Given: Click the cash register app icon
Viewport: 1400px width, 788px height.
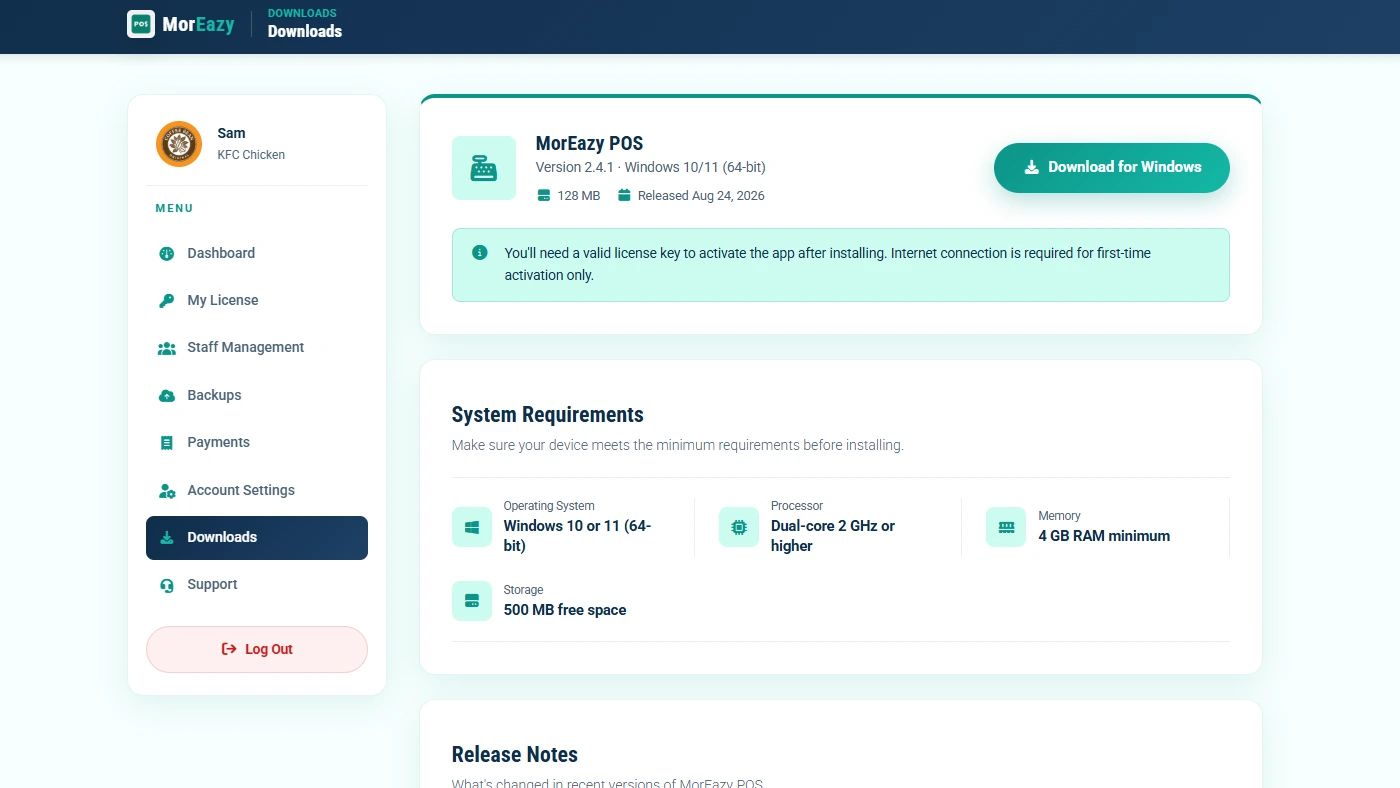Looking at the screenshot, I should (x=484, y=168).
